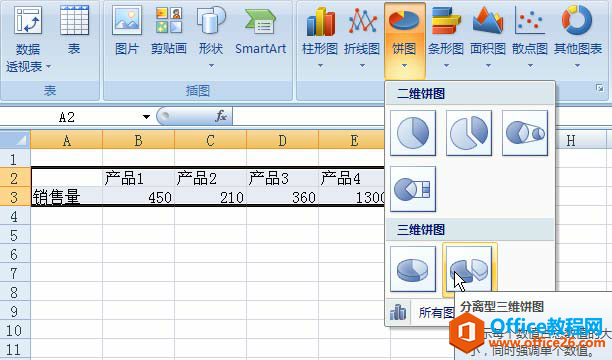This screenshot has height=360, width=612.
Task: Select cell with value 450
Action: tap(139, 197)
